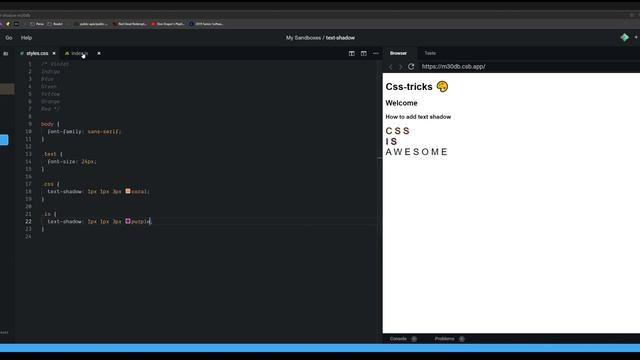Click 'Welcome' text in preview
Screen dimensions: 640x360
(x=401, y=103)
